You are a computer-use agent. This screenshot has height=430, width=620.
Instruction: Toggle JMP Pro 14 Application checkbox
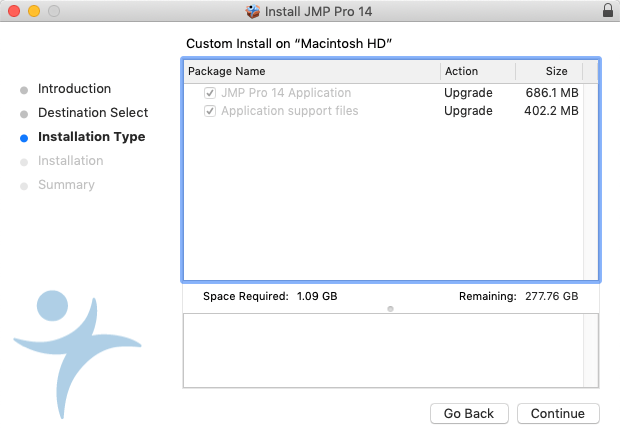click(210, 93)
